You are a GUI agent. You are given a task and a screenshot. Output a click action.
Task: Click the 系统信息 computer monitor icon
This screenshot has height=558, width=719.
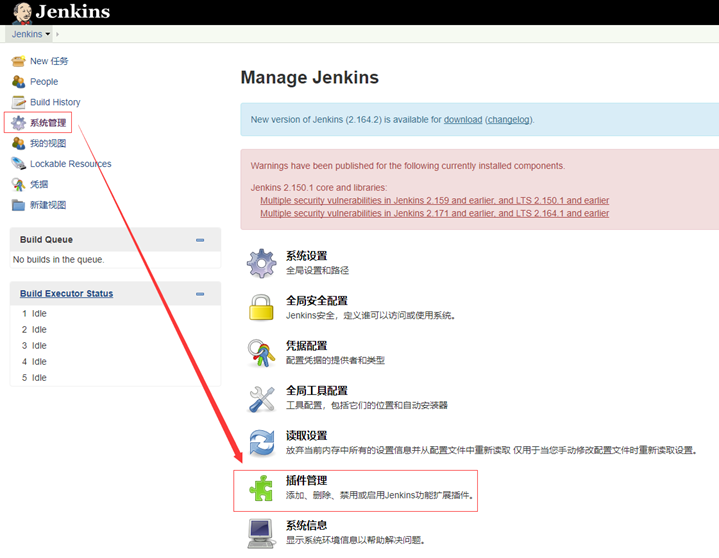pyautogui.click(x=261, y=533)
